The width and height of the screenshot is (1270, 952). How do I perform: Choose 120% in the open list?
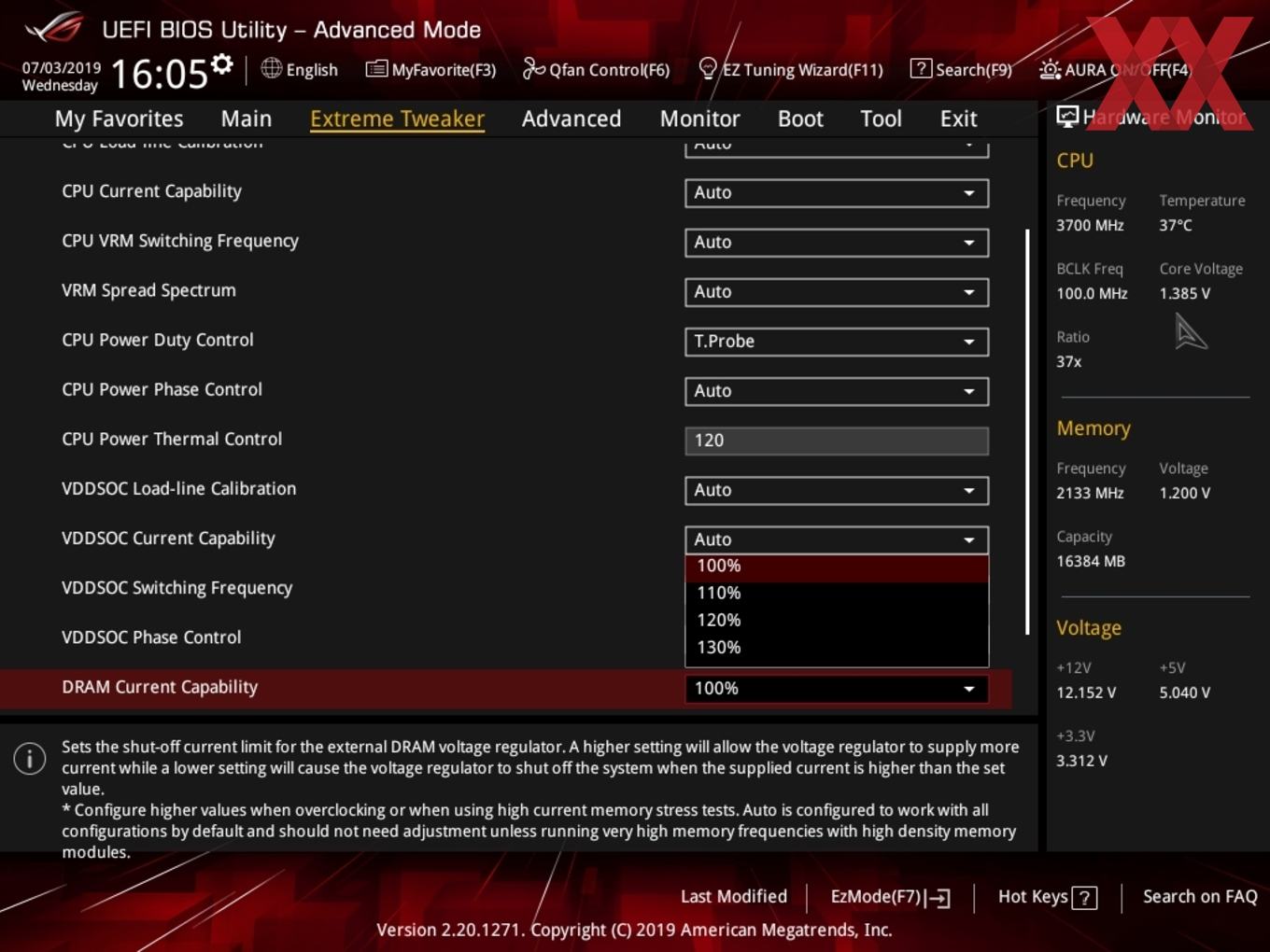click(837, 620)
